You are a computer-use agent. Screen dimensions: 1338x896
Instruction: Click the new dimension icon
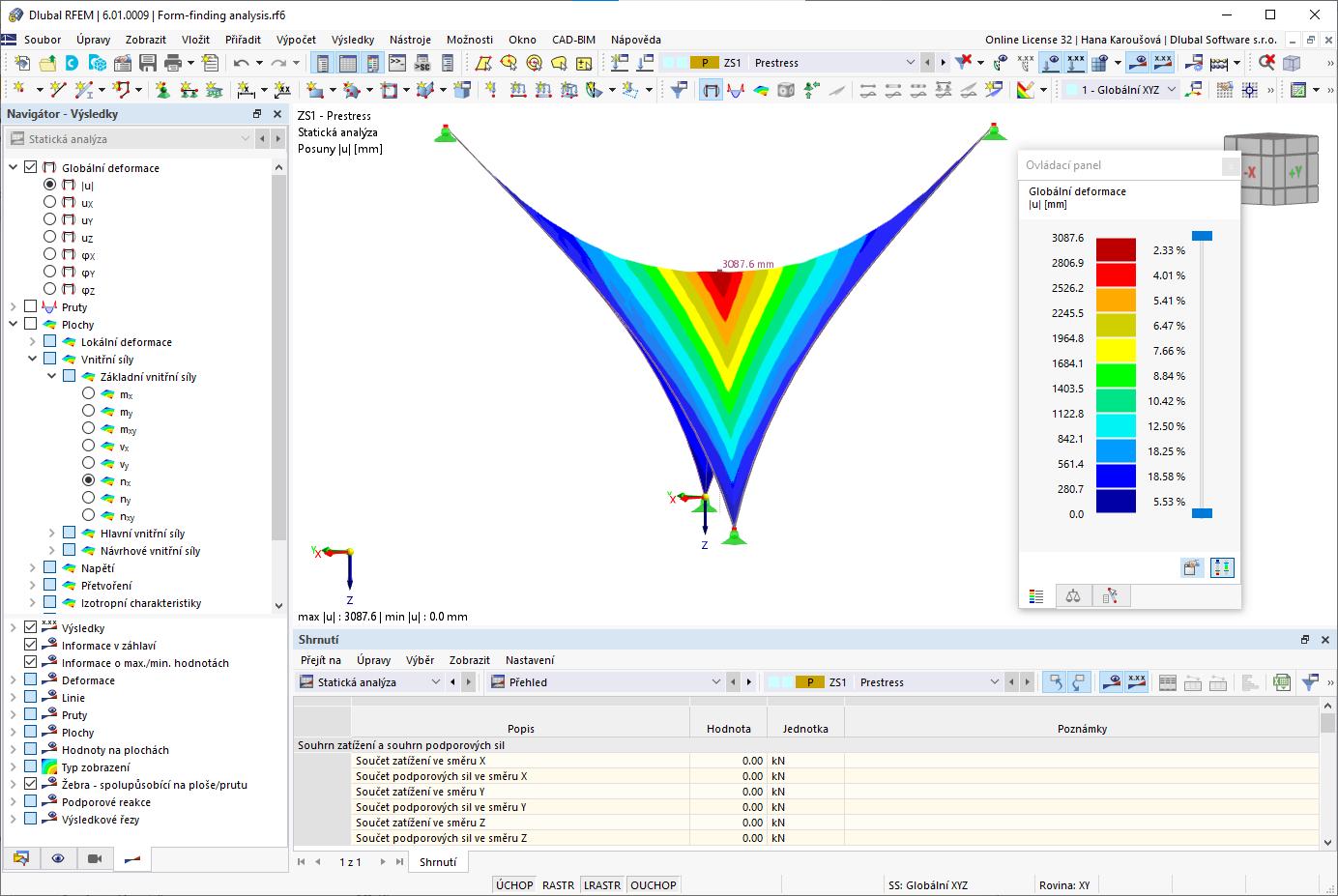click(x=247, y=90)
